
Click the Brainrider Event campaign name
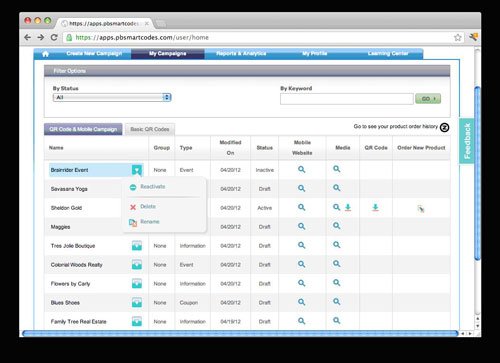pyautogui.click(x=69, y=170)
